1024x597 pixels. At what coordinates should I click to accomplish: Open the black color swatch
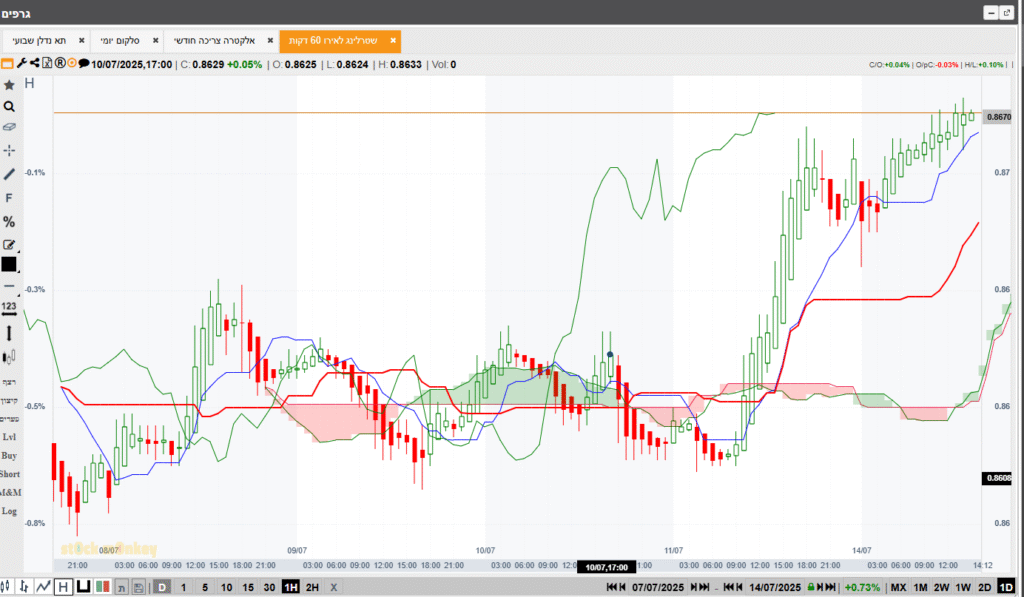coord(9,265)
